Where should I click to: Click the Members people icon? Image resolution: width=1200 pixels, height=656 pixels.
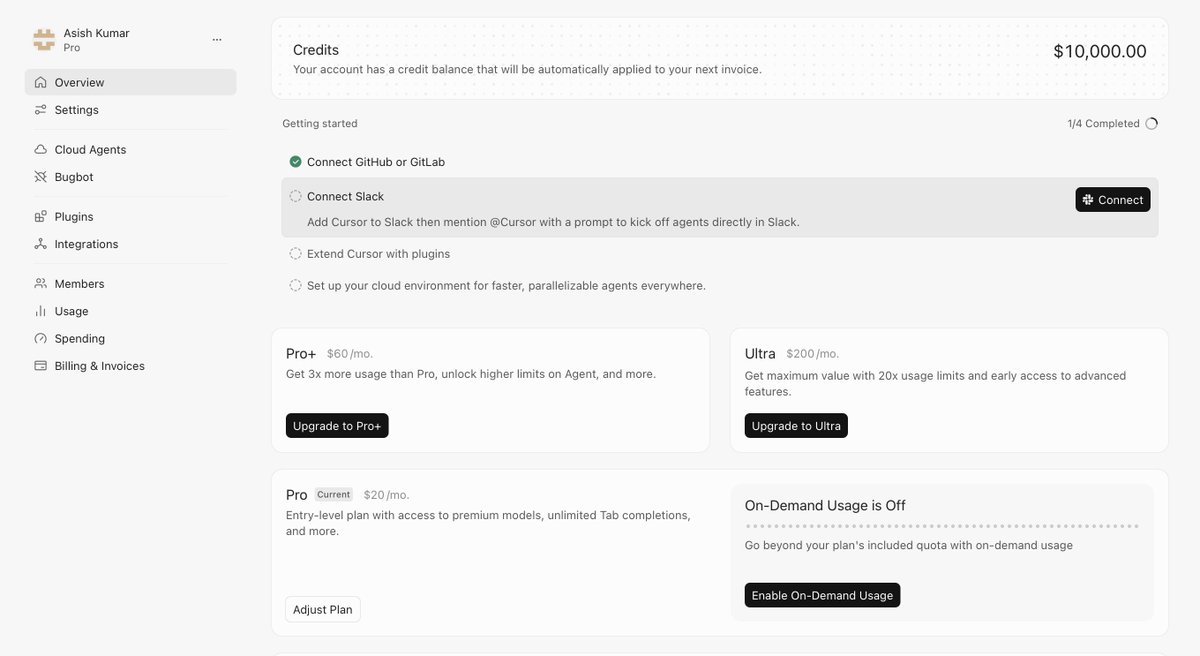41,284
